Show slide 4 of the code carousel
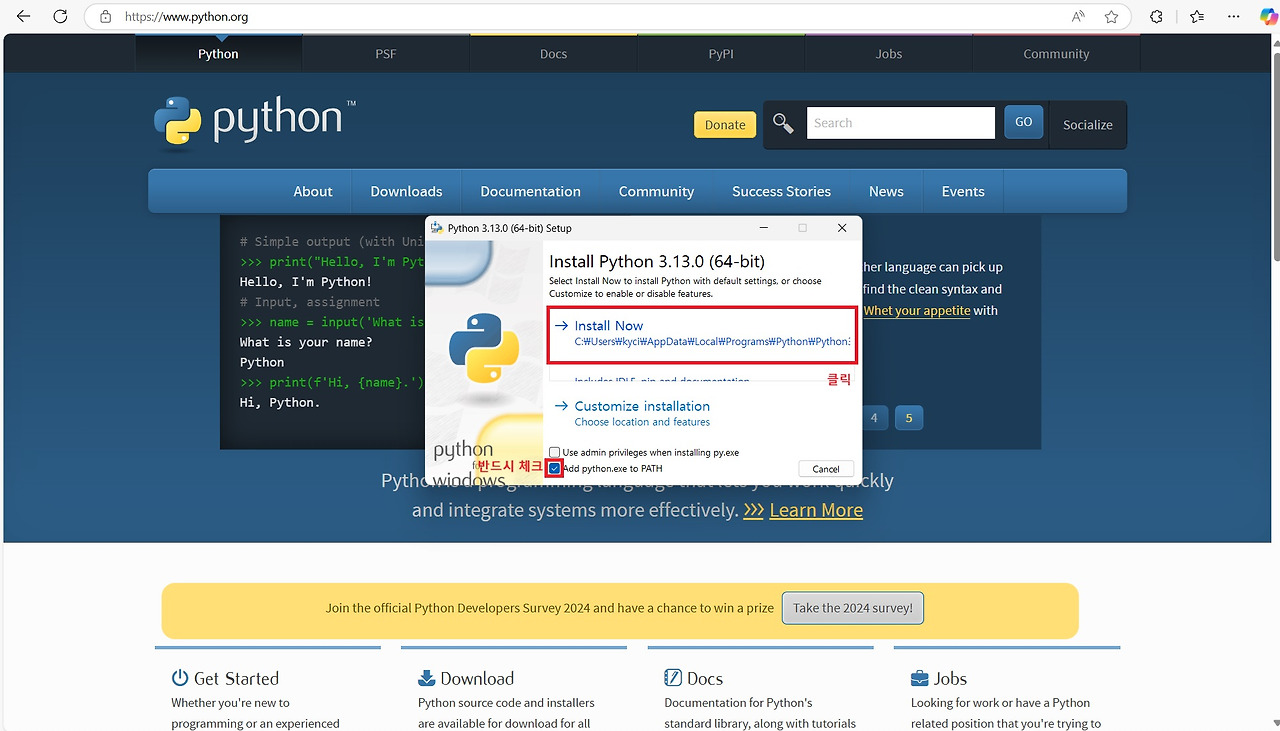The width and height of the screenshot is (1280, 731). pyautogui.click(x=874, y=418)
